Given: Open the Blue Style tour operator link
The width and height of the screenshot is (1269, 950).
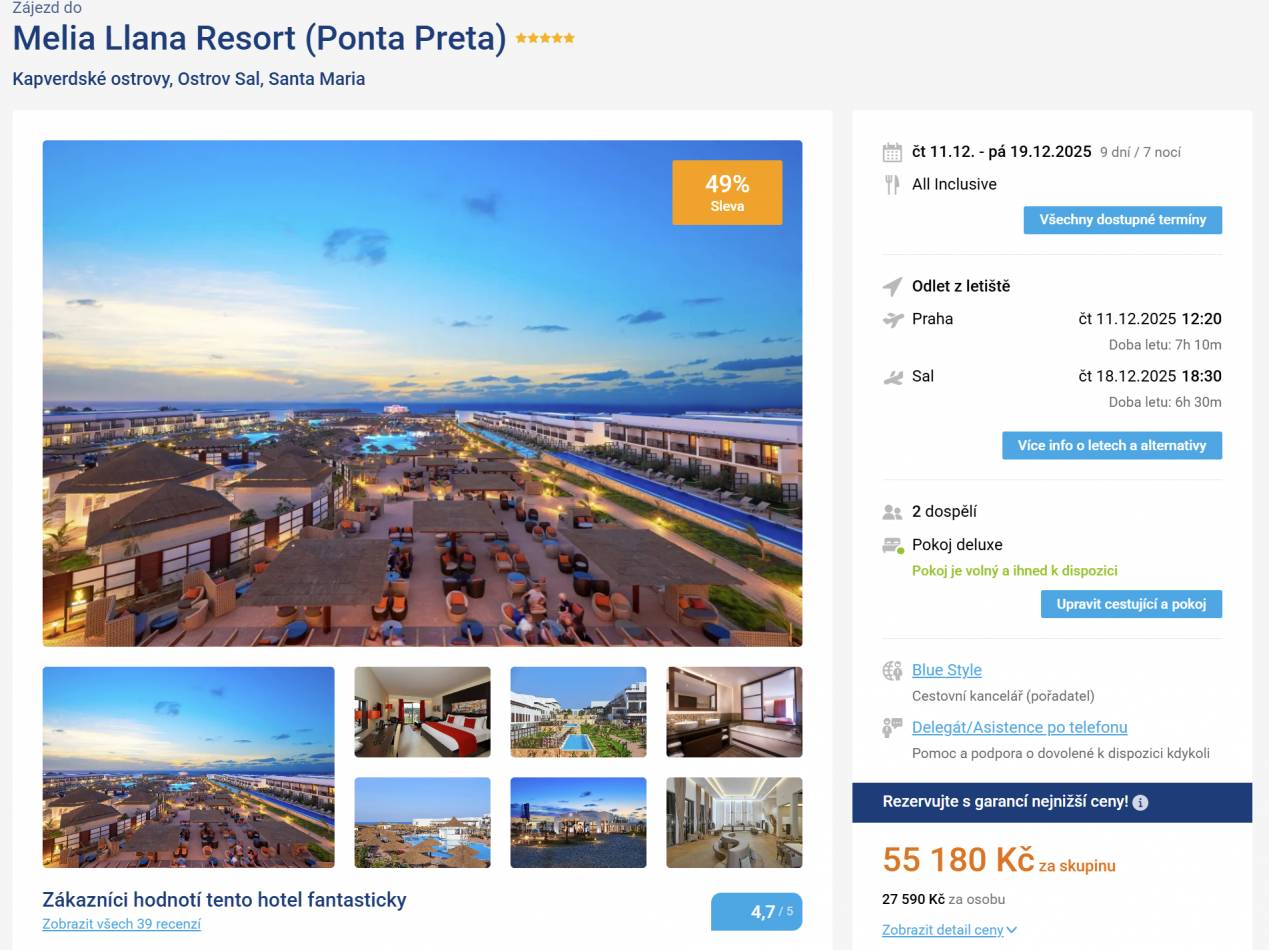Looking at the screenshot, I should (x=946, y=670).
